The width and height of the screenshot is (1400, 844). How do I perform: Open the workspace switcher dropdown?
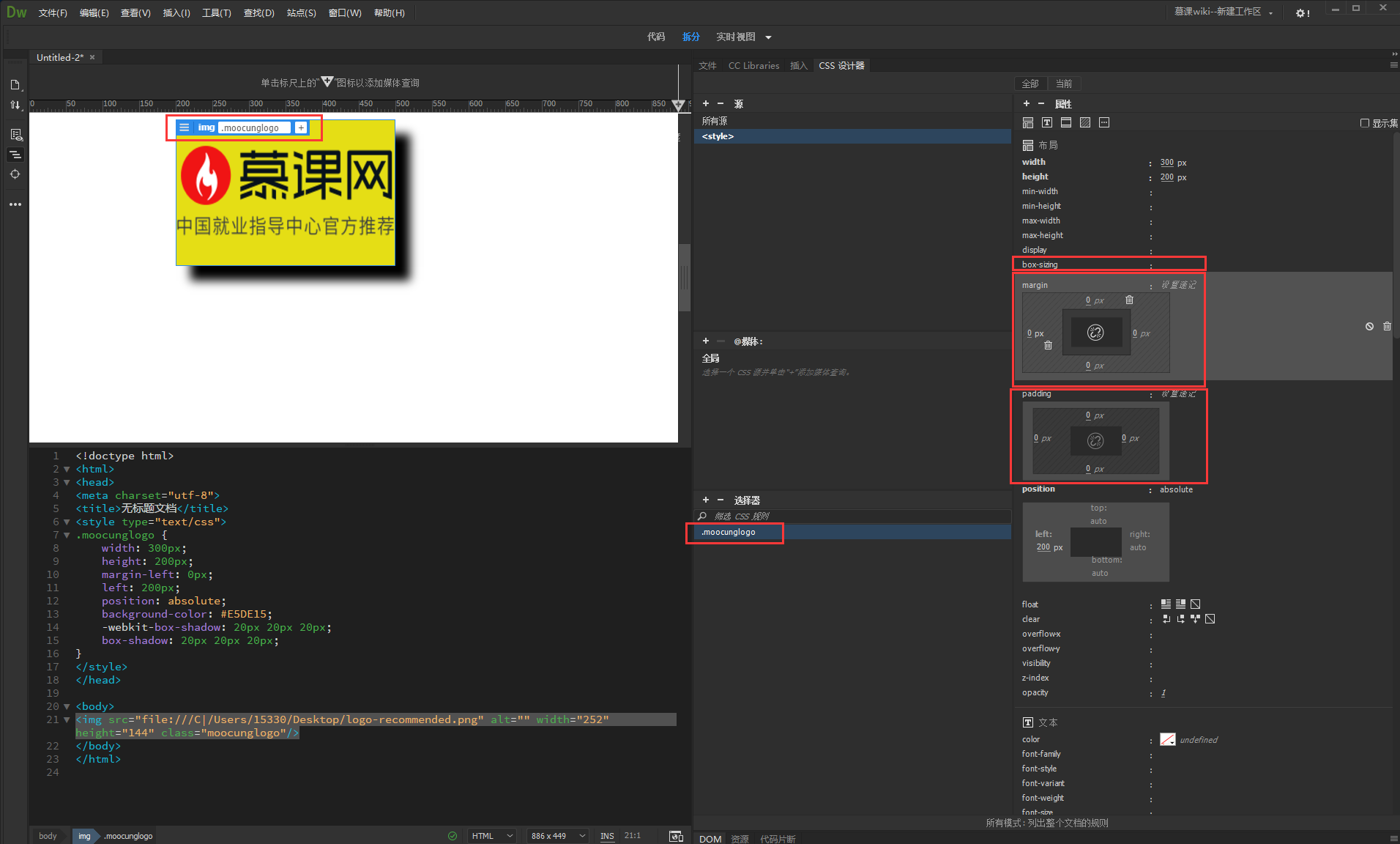[x=1270, y=12]
